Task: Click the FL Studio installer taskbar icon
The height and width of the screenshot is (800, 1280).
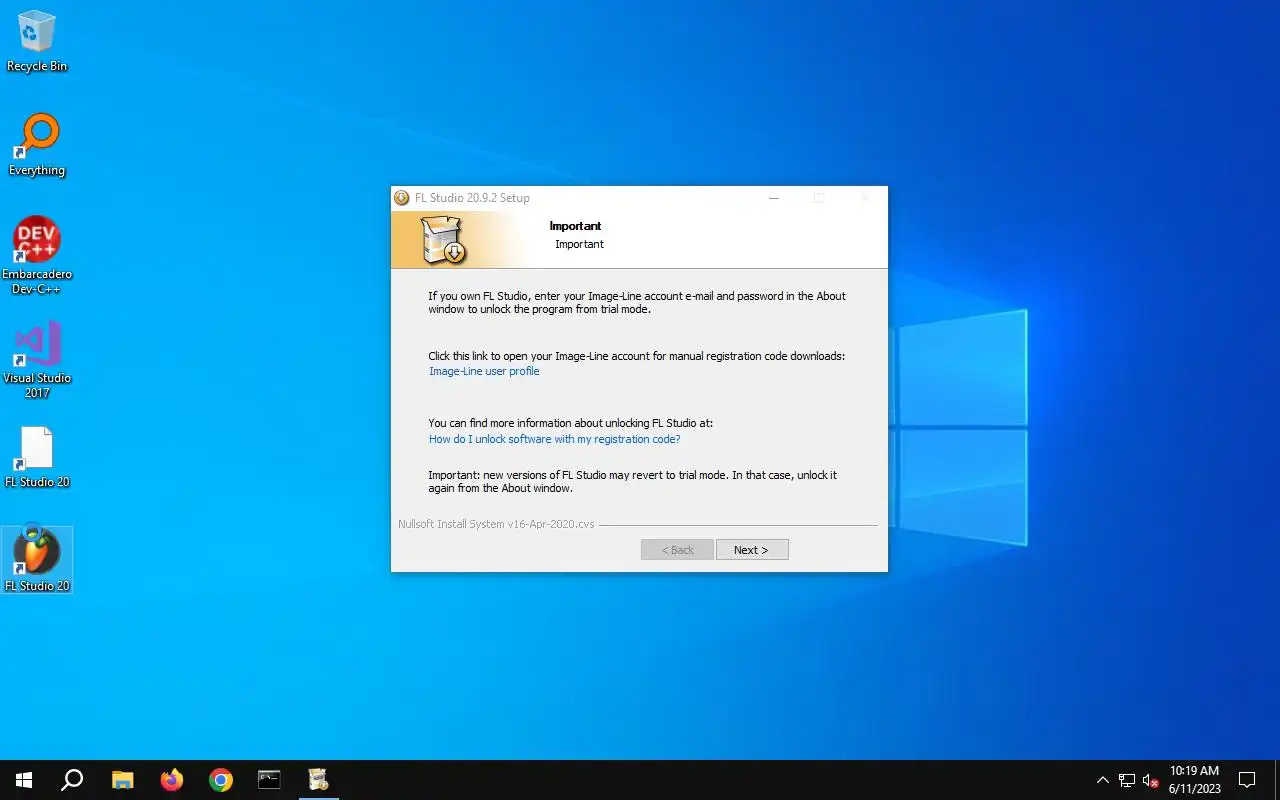Action: click(x=318, y=780)
